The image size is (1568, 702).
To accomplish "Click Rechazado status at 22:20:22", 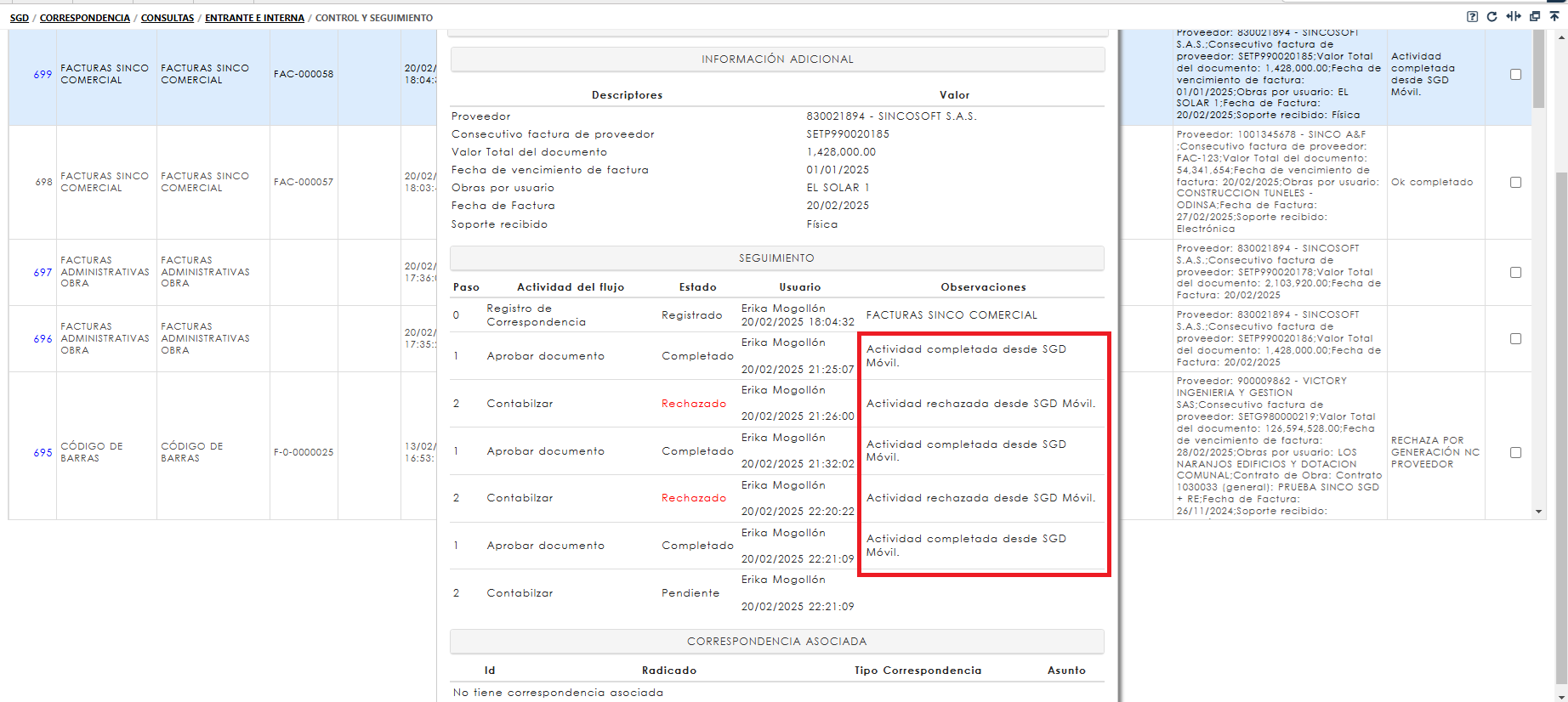I will [694, 498].
